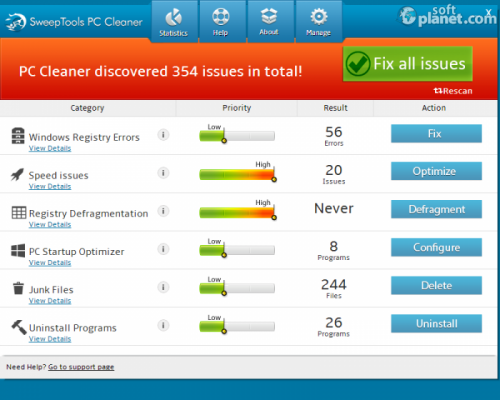
Task: Click the SweepTools PC Cleaner logo
Action: [74, 22]
